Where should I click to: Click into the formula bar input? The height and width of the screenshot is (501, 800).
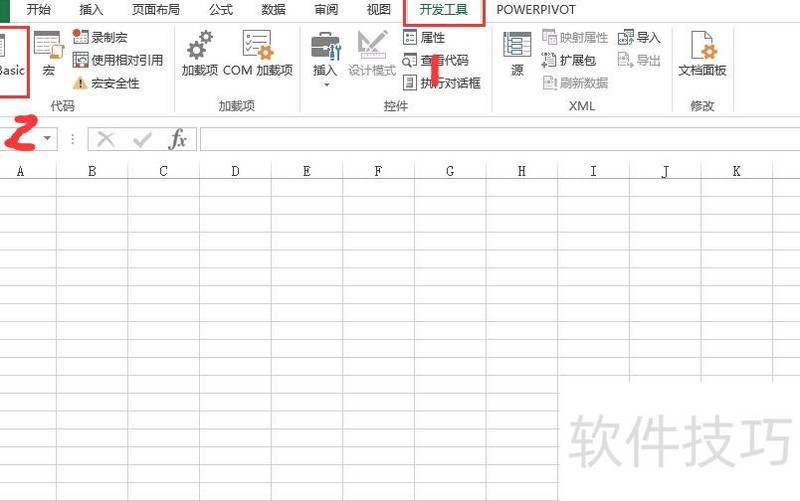500,139
